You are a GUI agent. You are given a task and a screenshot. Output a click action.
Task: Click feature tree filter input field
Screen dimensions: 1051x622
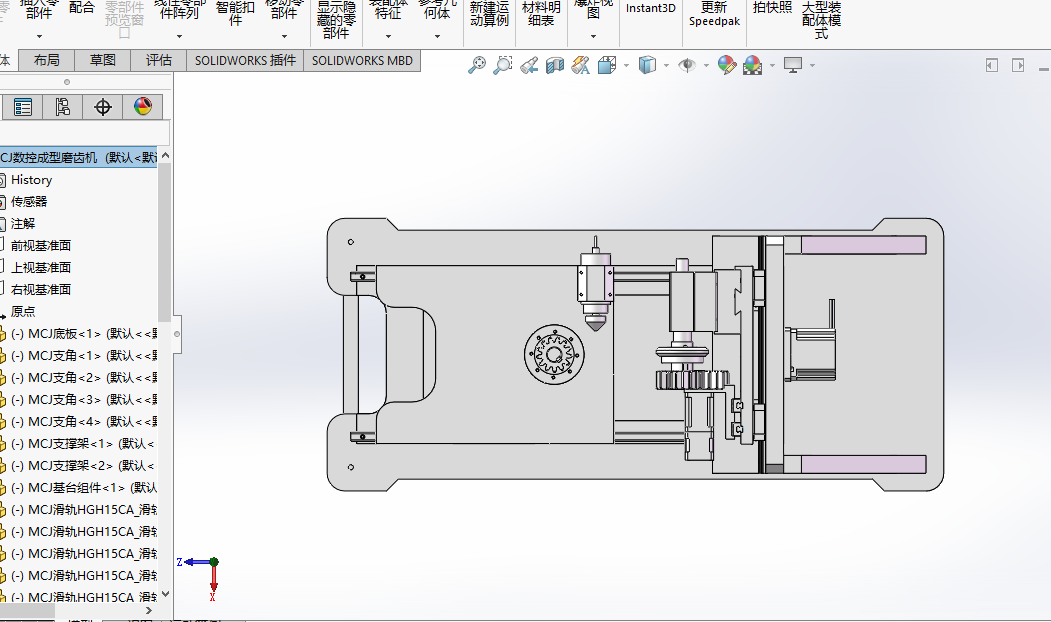85,133
